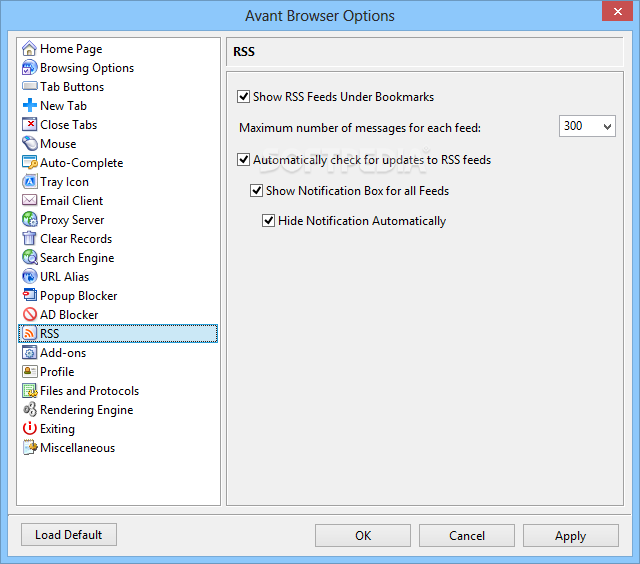Select Profile in the sidebar
The image size is (640, 564).
(57, 371)
